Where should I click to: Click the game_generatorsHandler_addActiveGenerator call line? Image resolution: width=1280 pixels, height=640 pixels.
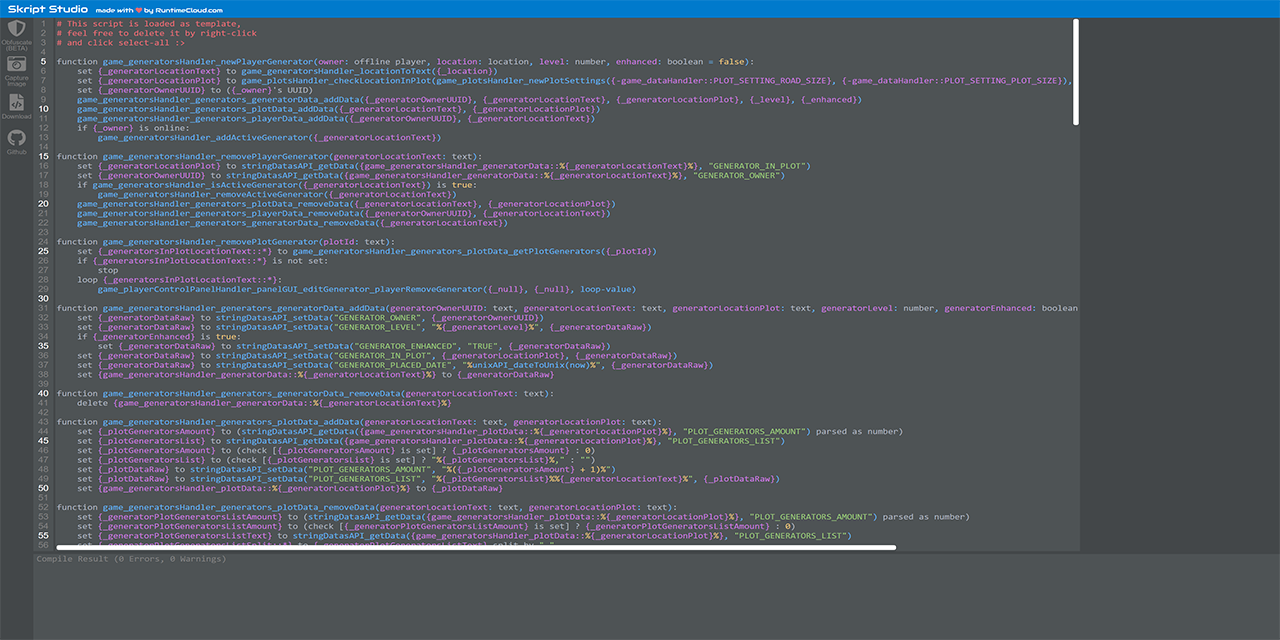click(x=269, y=137)
